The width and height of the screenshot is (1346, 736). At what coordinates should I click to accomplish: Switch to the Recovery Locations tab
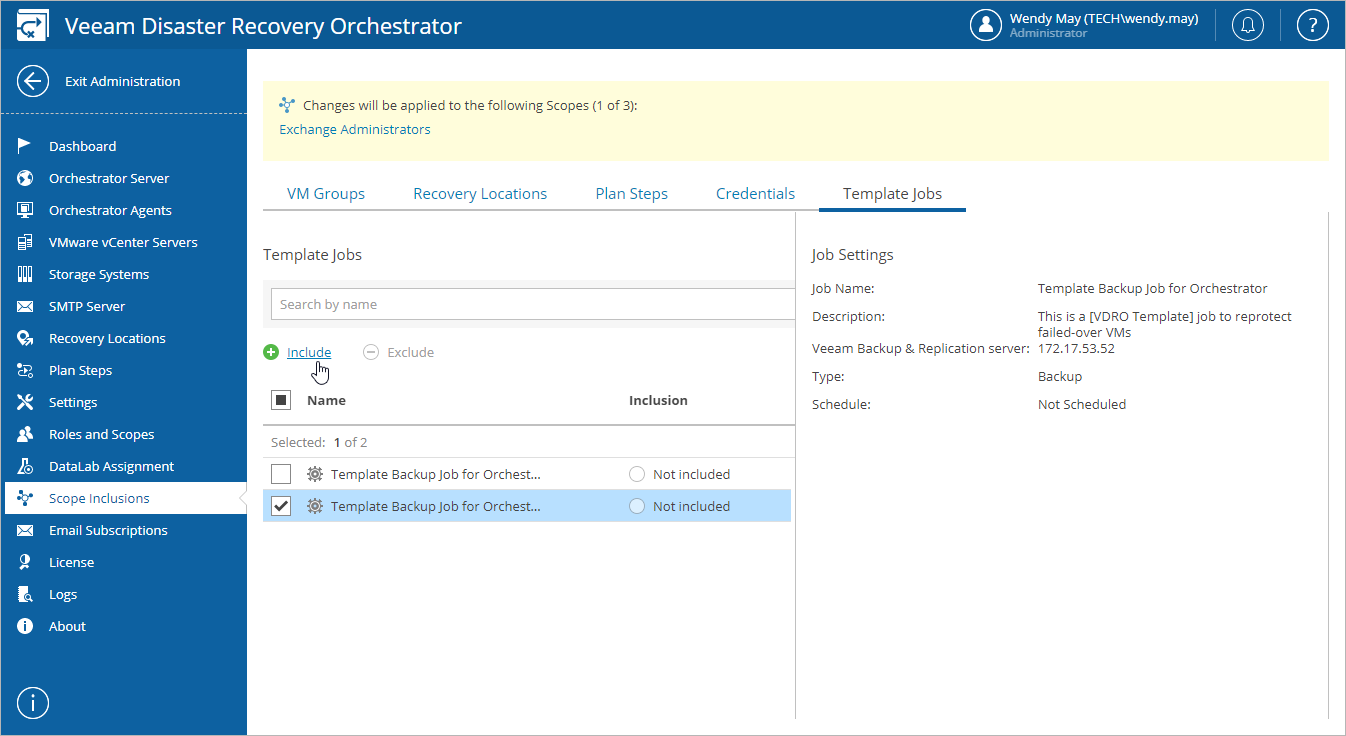click(x=480, y=194)
